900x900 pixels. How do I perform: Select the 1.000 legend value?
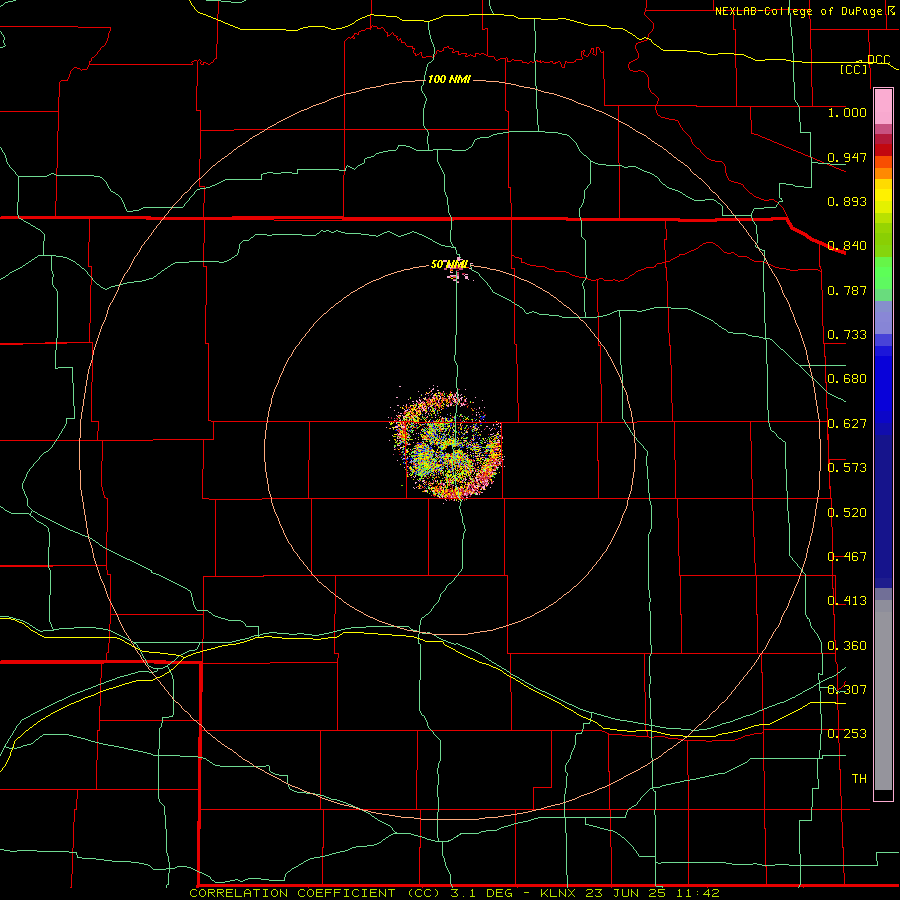pyautogui.click(x=847, y=112)
